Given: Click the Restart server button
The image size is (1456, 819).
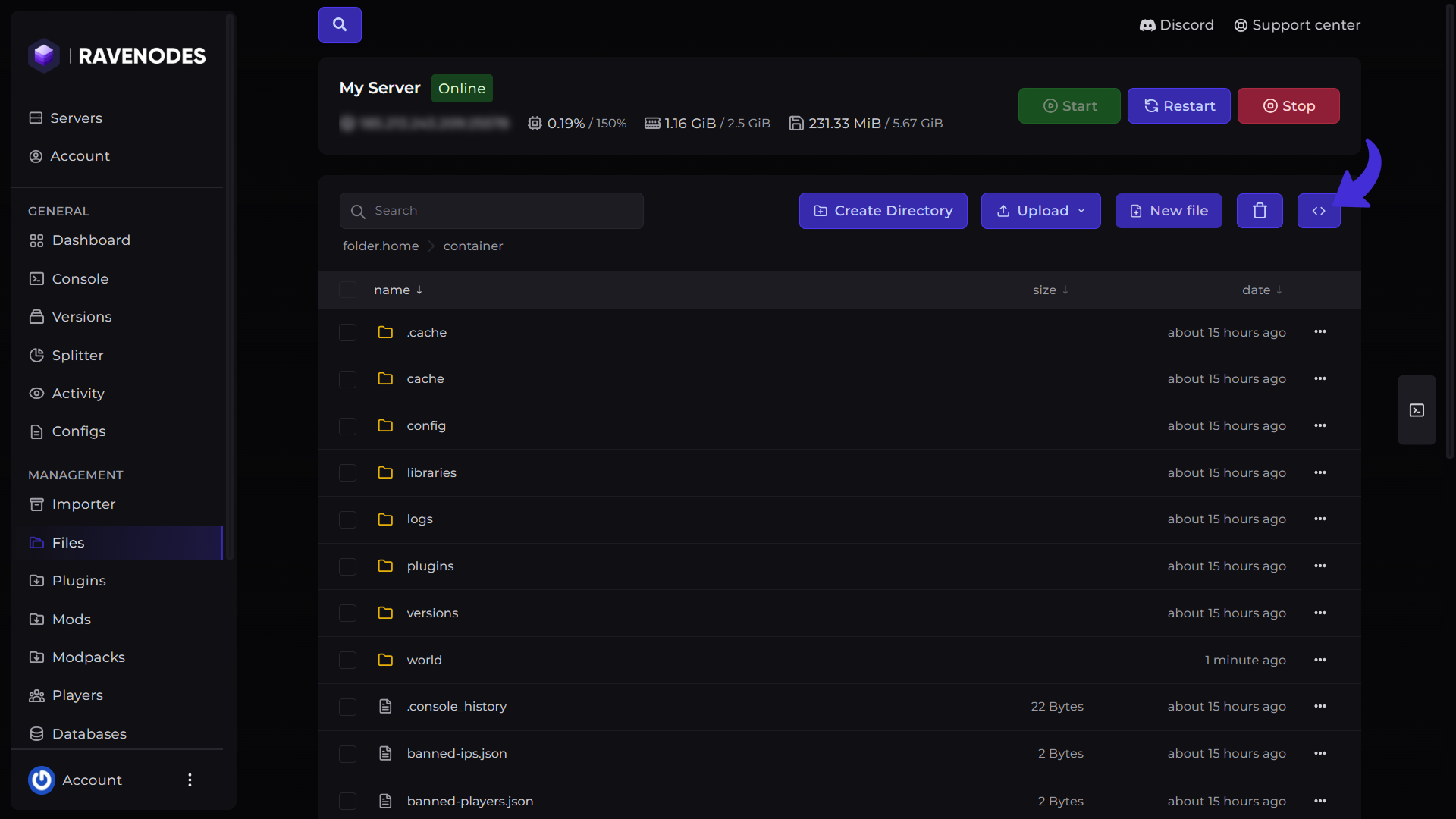Looking at the screenshot, I should (x=1178, y=106).
